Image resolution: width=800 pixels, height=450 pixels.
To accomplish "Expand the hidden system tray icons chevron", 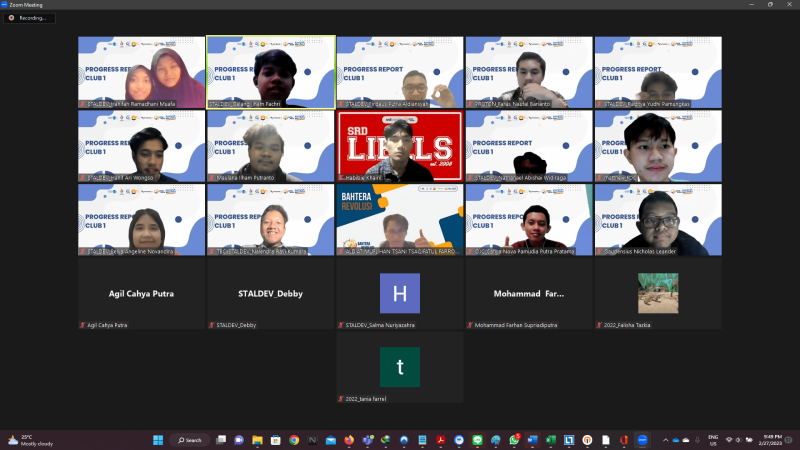I will (x=665, y=440).
